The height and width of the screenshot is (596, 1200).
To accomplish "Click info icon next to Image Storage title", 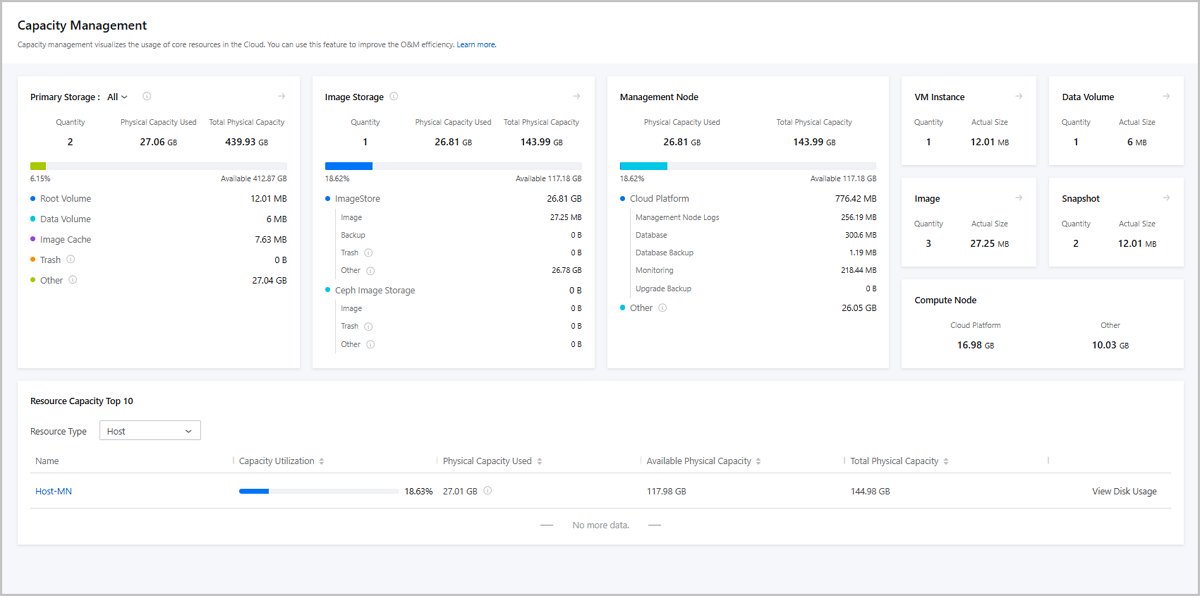I will point(394,97).
